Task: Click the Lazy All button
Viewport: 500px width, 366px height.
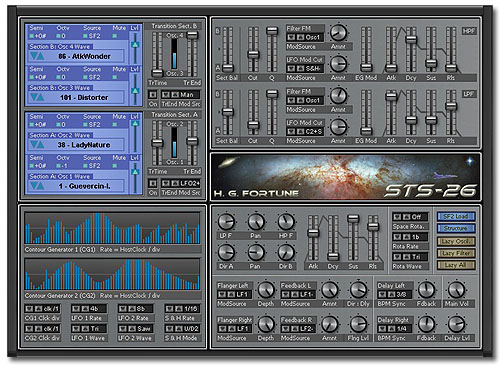Action: (x=456, y=265)
